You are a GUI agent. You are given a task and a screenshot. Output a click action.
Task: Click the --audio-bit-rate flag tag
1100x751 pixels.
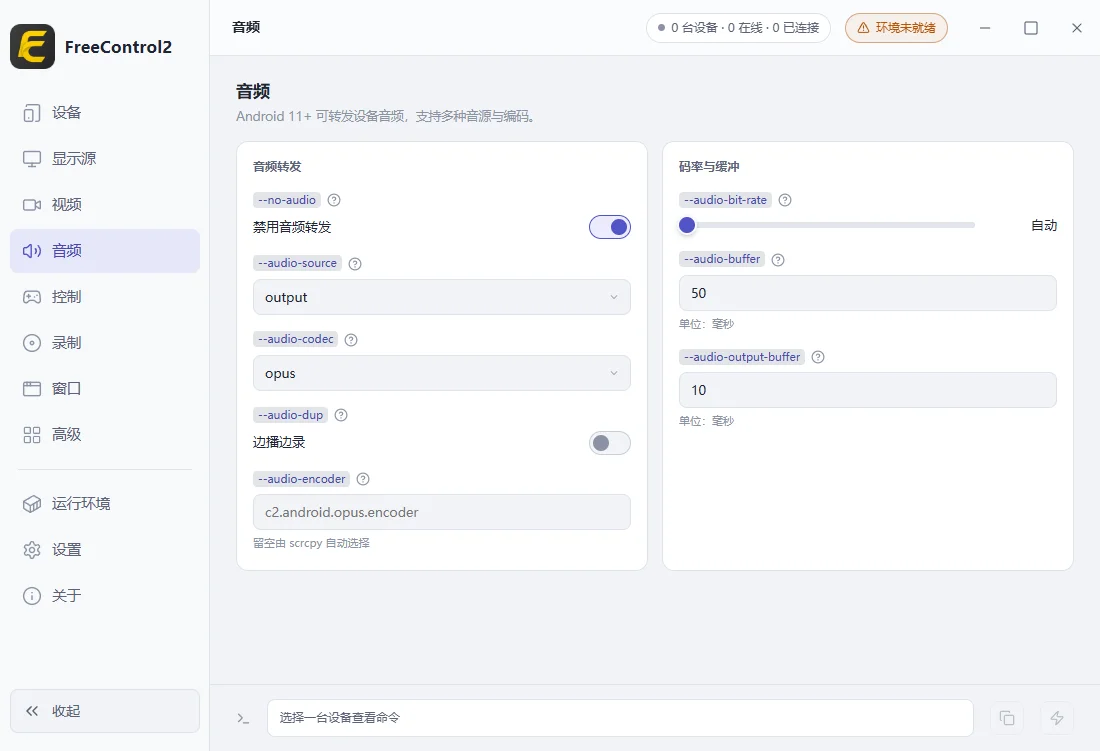725,200
